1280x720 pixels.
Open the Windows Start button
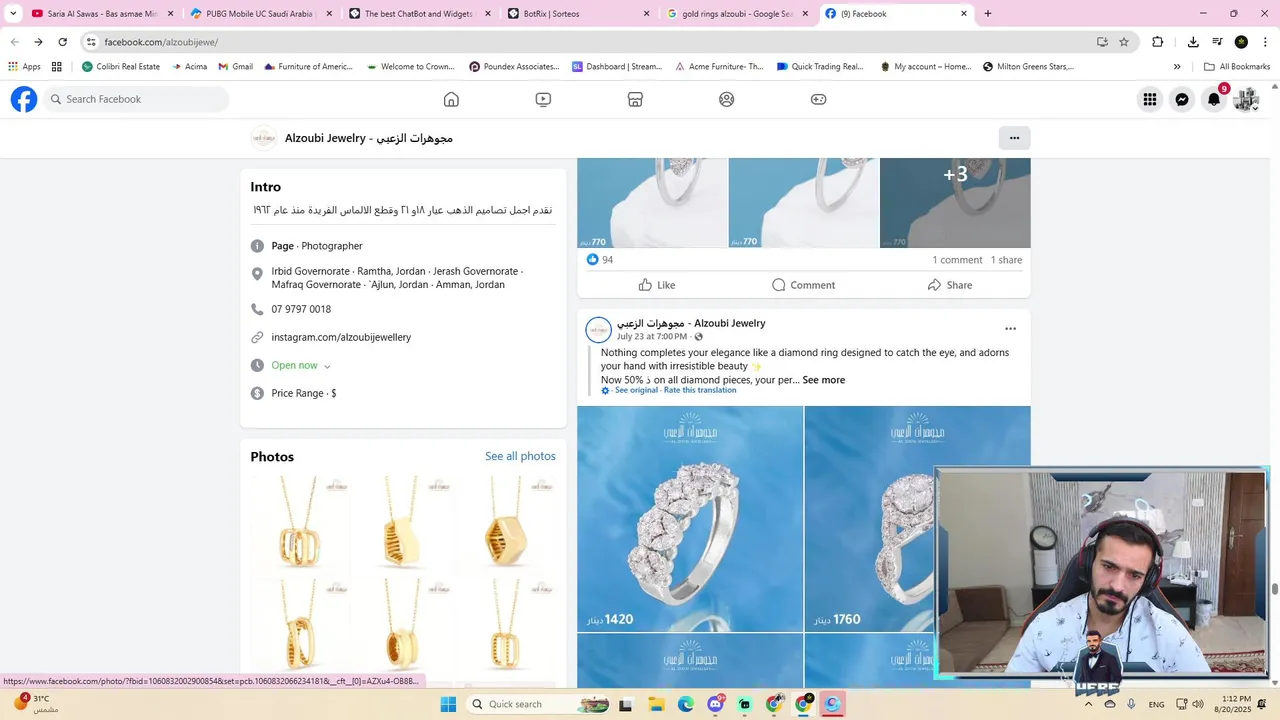(448, 704)
